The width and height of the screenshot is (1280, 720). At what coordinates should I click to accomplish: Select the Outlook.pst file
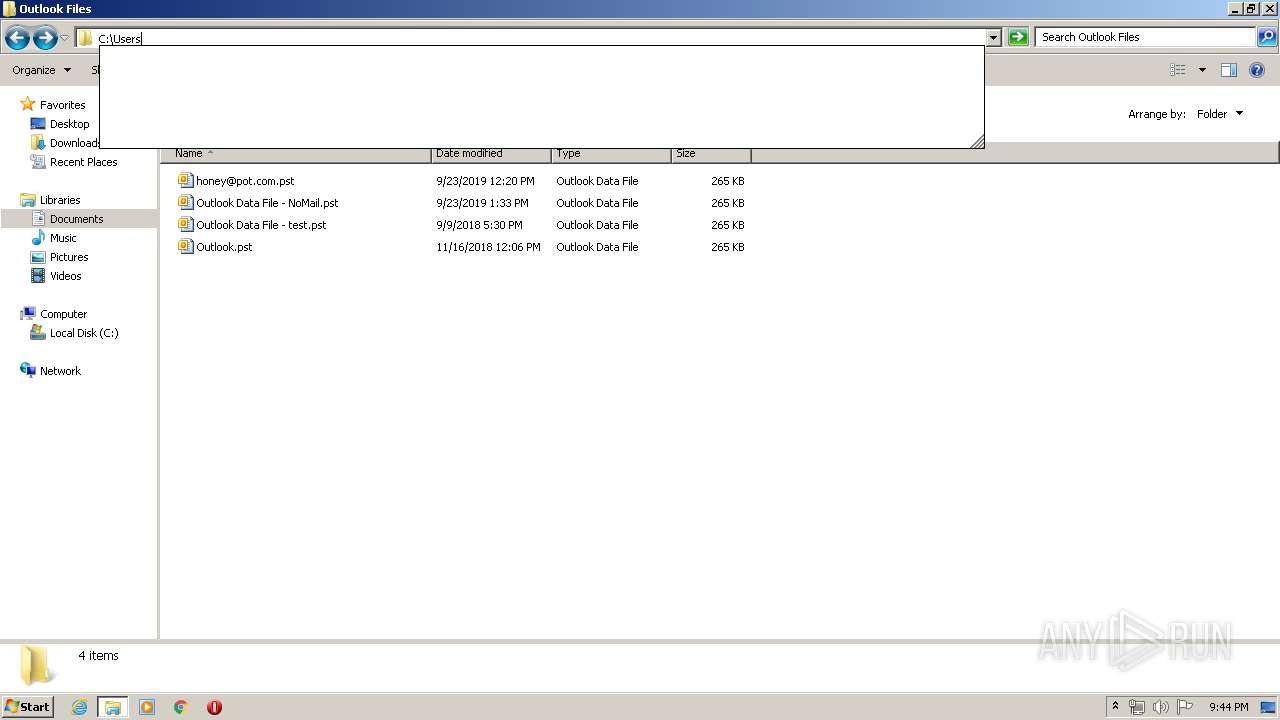click(x=224, y=247)
